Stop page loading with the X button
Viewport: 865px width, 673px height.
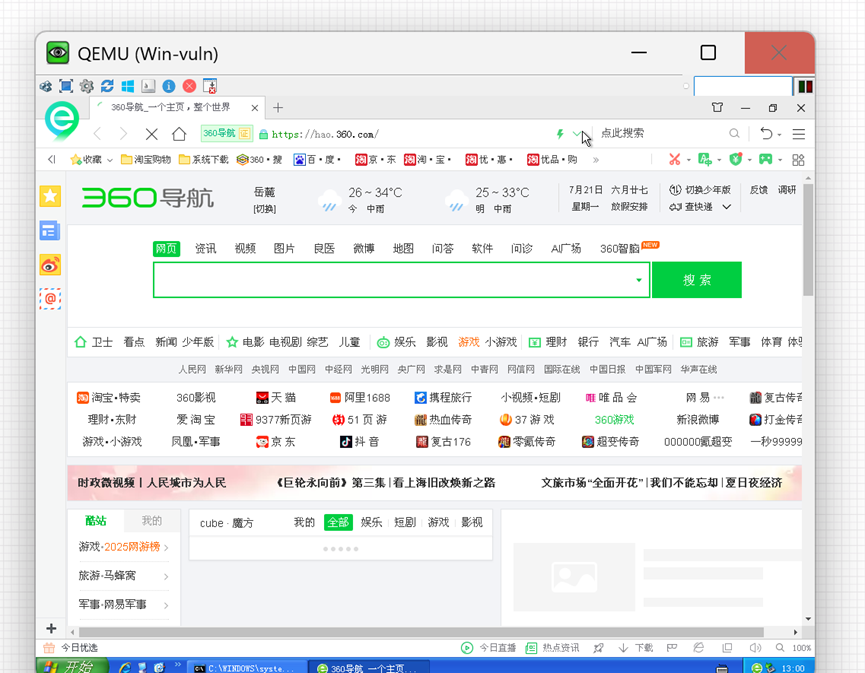point(152,134)
